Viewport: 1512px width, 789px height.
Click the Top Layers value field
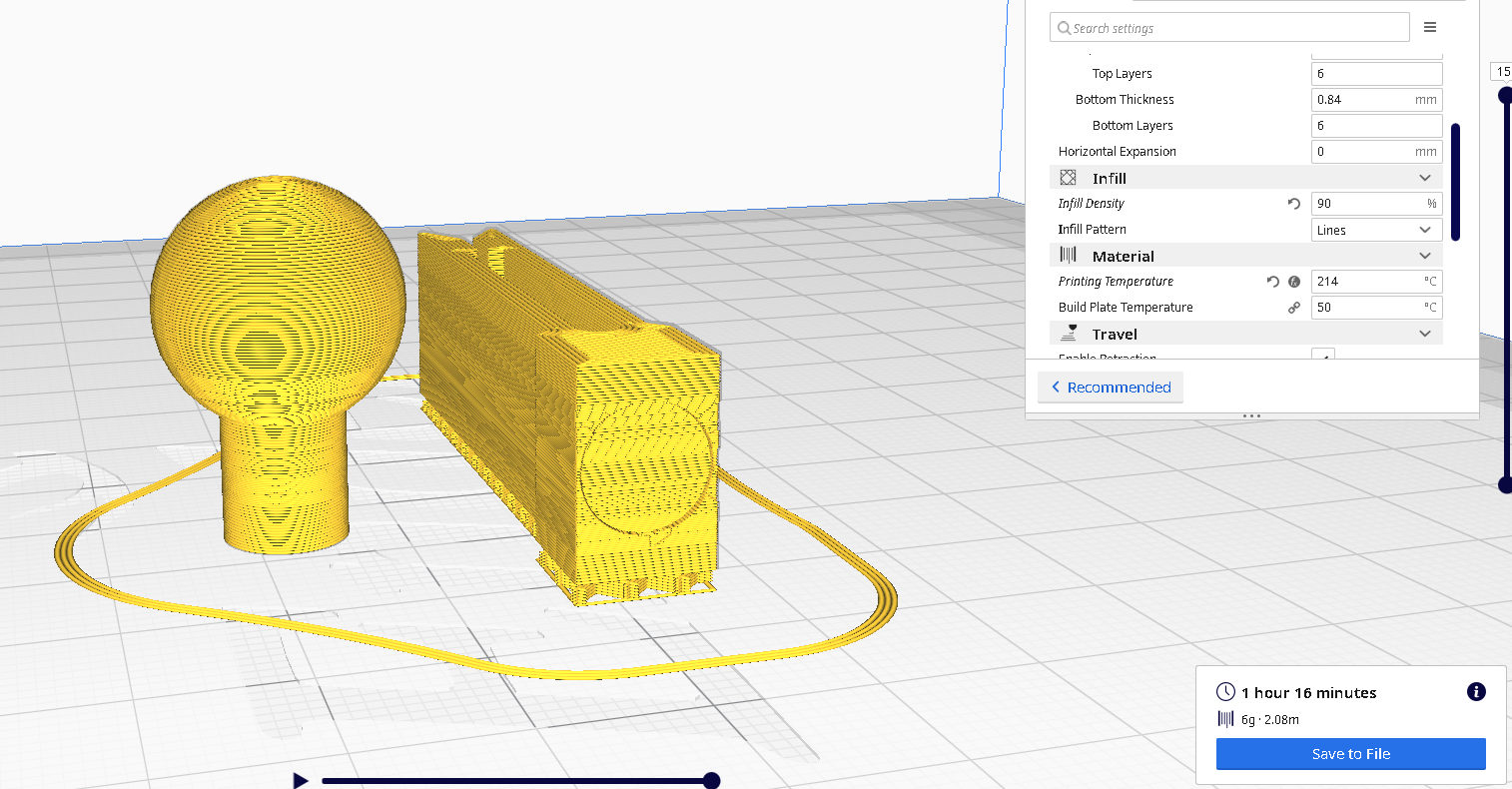click(x=1376, y=74)
